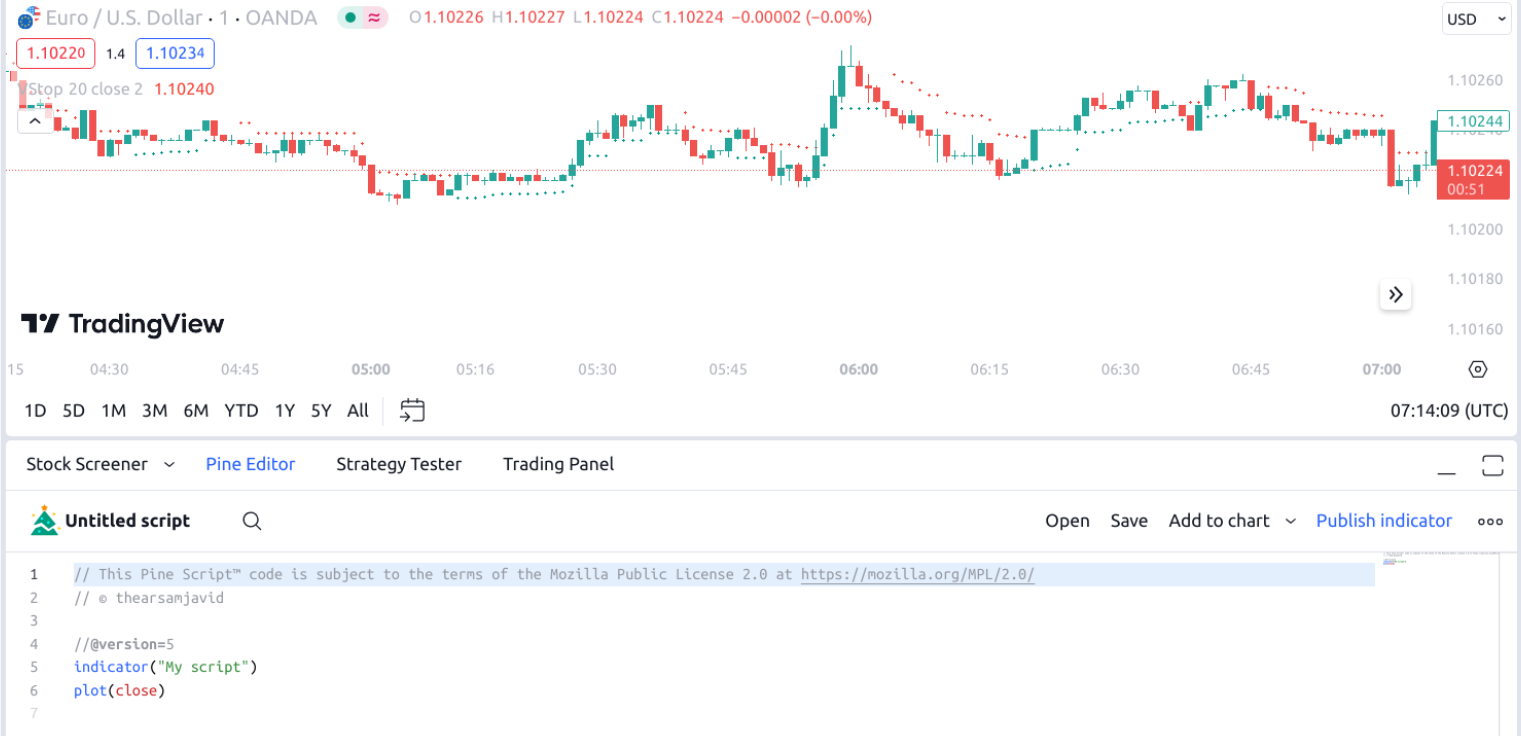Click the Untitled script name
This screenshot has width=1521, height=736.
tap(127, 521)
